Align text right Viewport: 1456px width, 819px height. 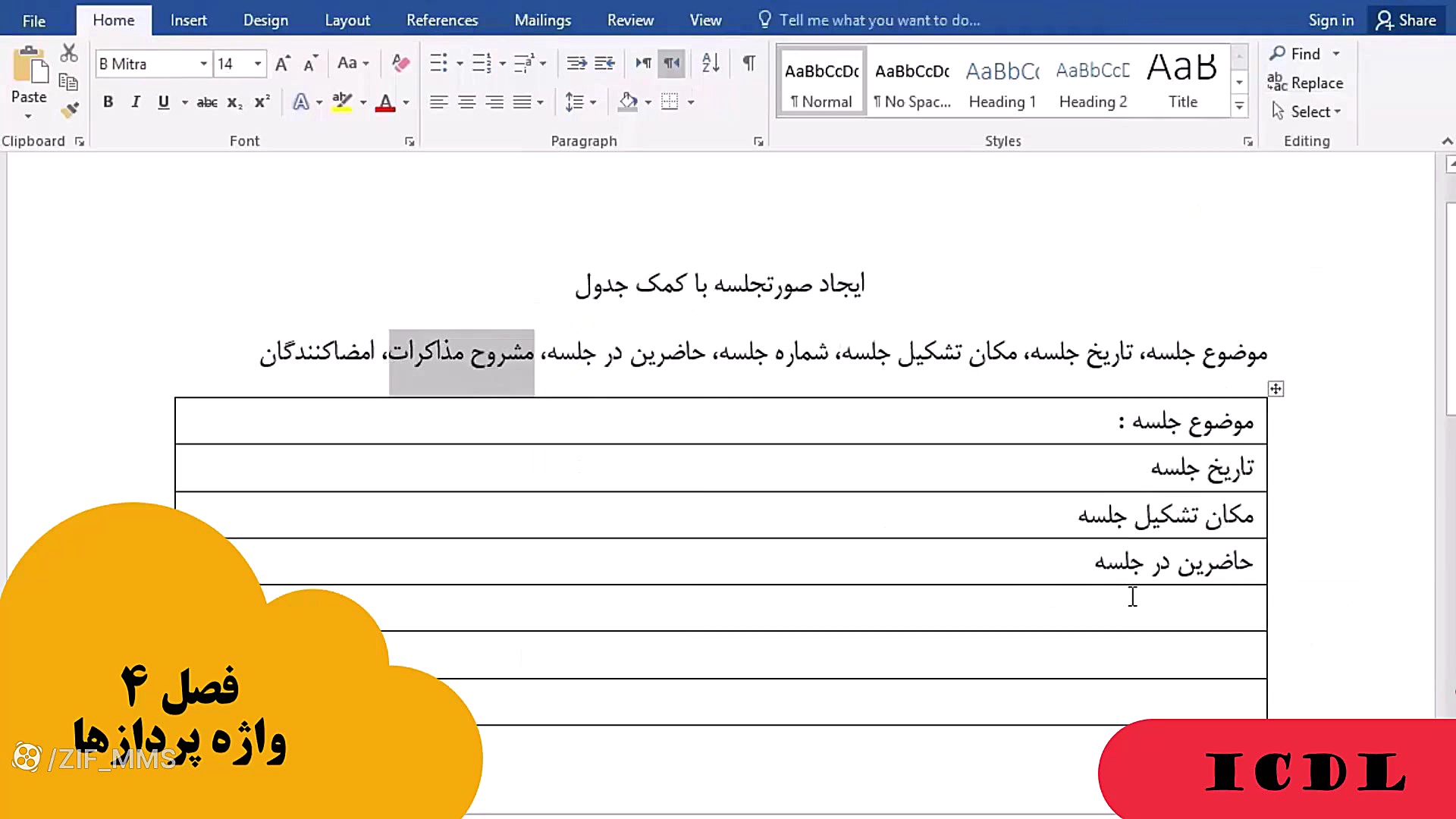tap(494, 102)
